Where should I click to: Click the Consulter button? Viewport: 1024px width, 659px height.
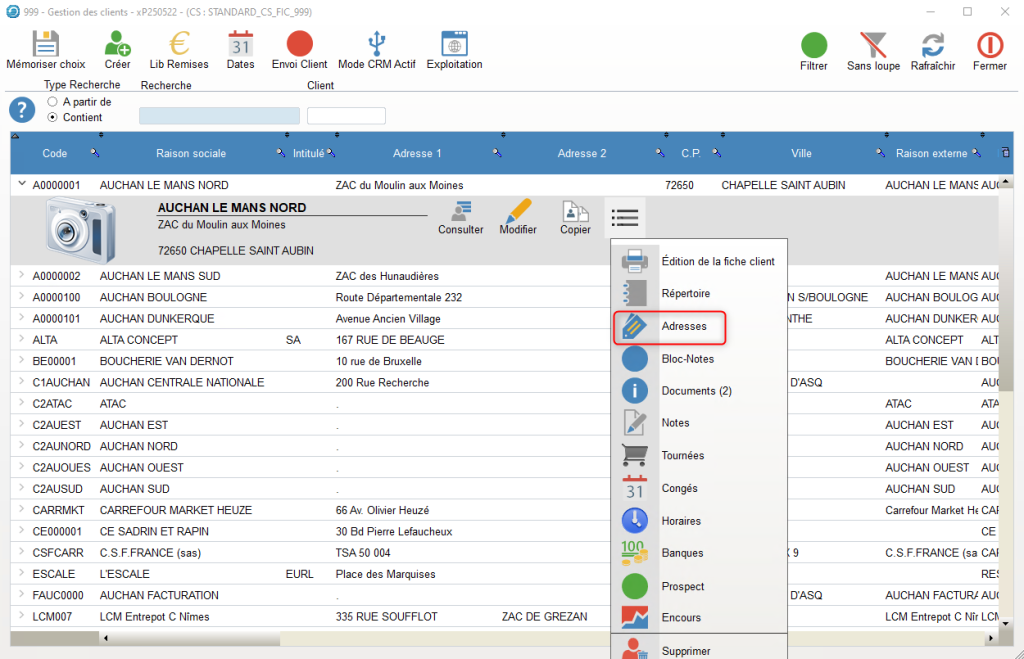pyautogui.click(x=461, y=217)
